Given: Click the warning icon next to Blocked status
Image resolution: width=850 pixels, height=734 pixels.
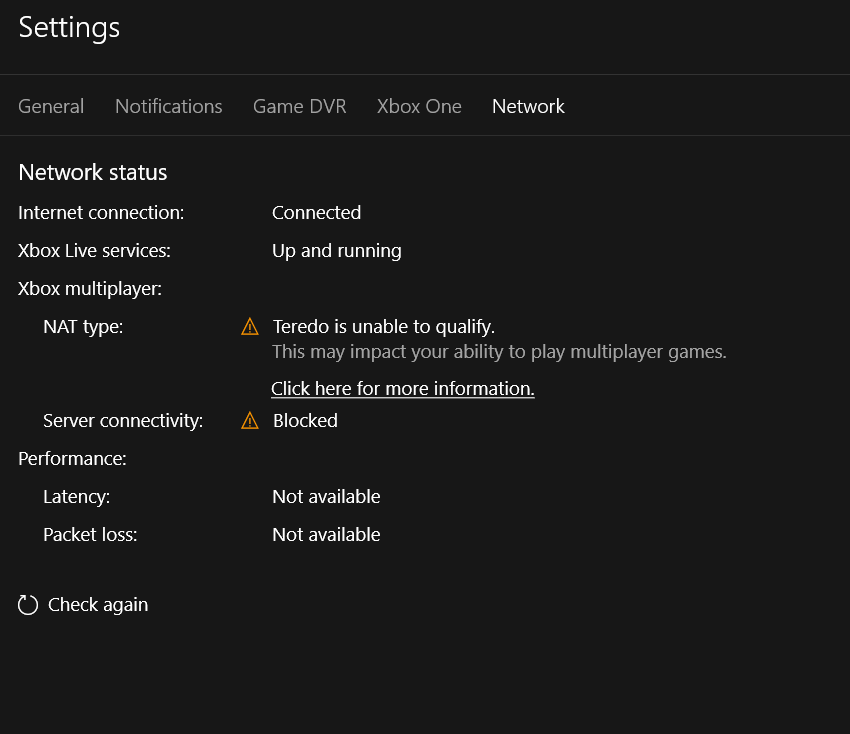Looking at the screenshot, I should pos(249,421).
